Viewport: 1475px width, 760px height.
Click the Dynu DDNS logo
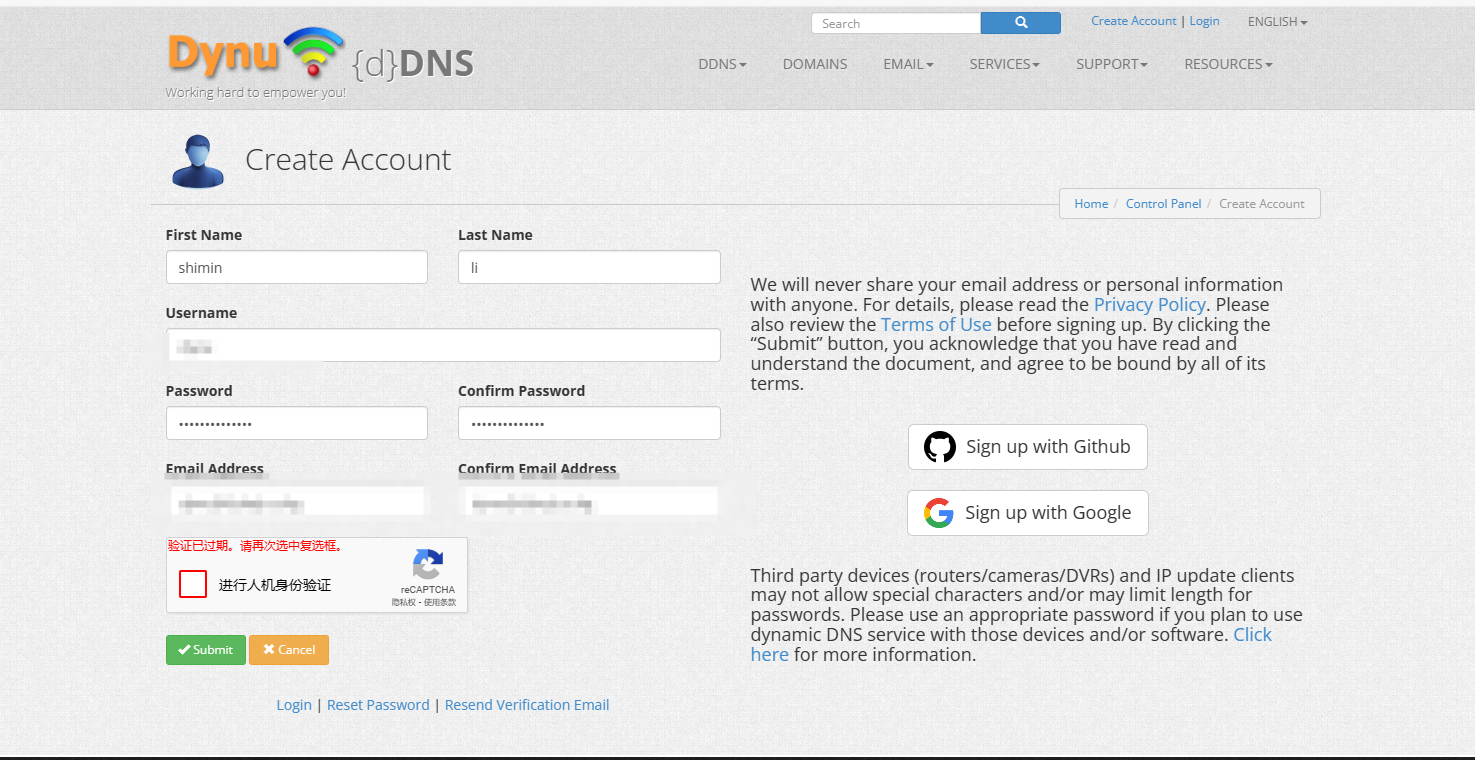tap(320, 56)
